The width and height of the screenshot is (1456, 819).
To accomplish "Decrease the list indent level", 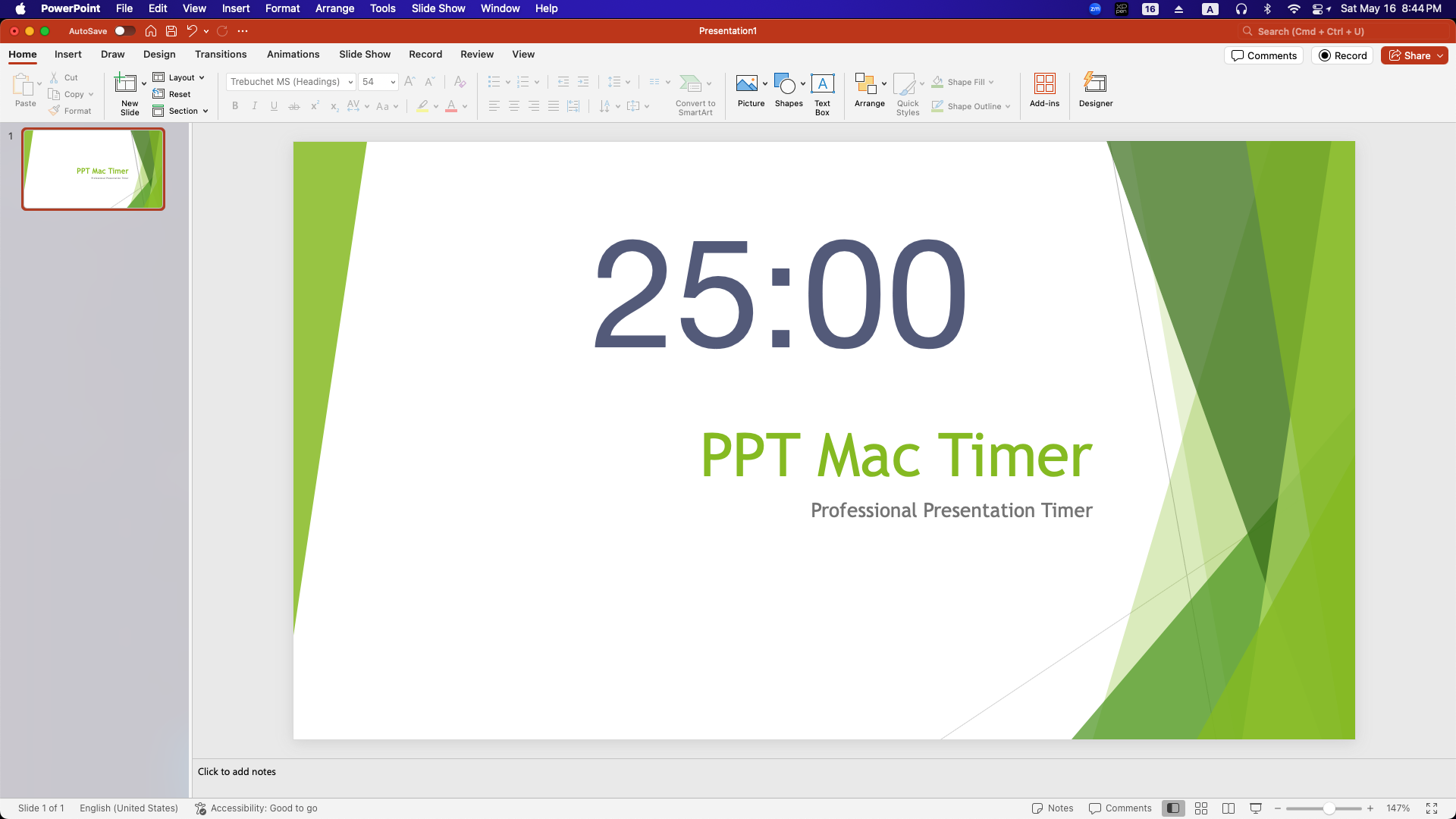I will 563,82.
